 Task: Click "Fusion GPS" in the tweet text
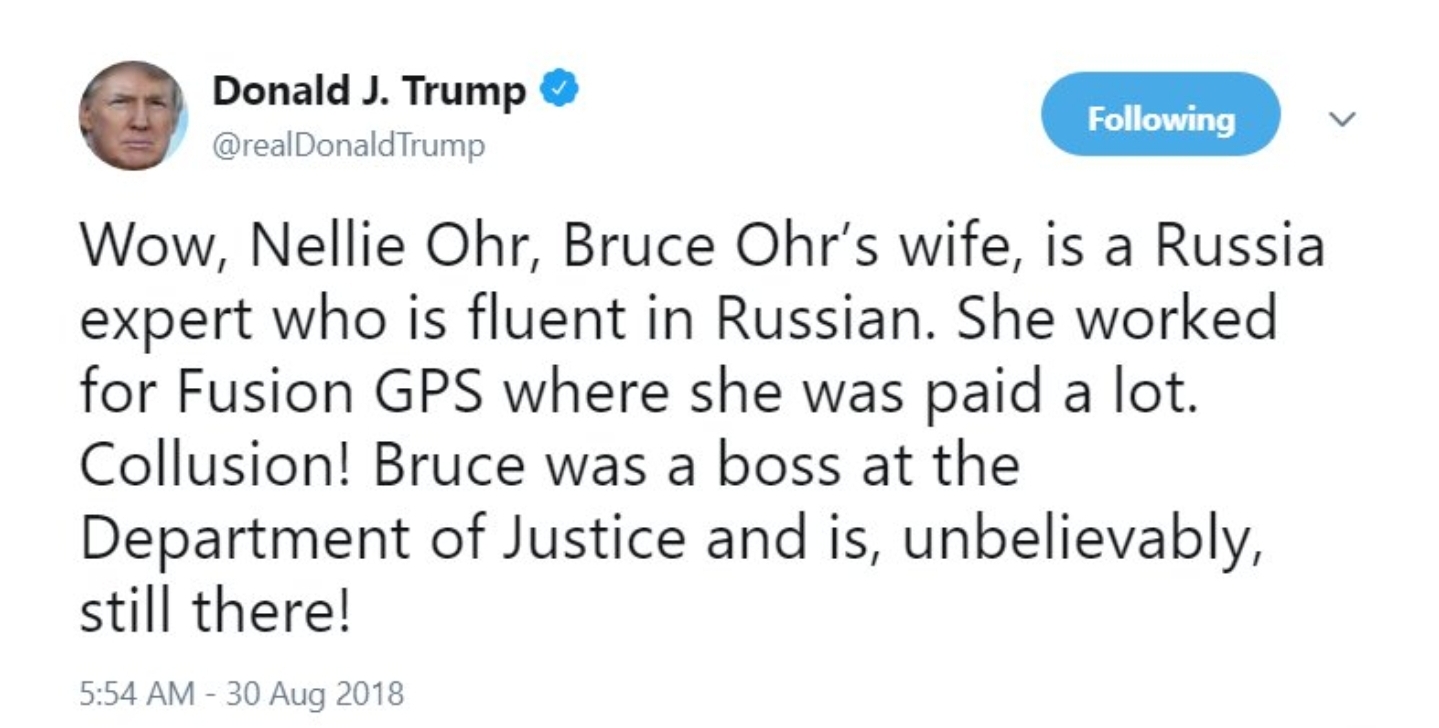(x=331, y=393)
